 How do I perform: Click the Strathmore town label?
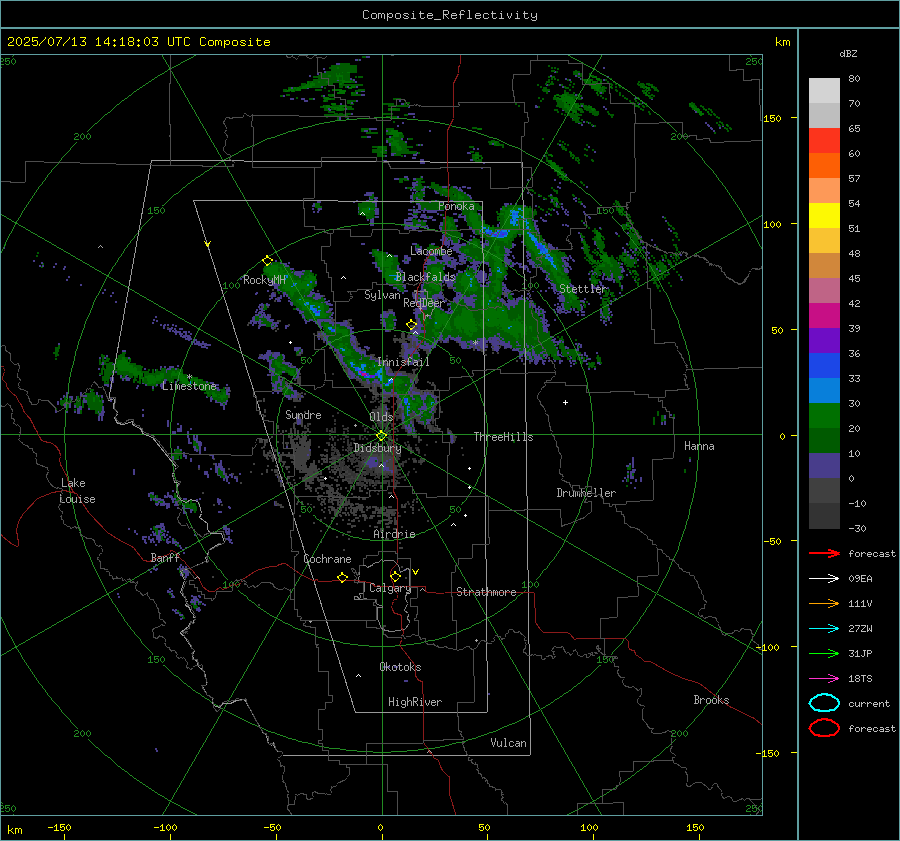pyautogui.click(x=486, y=592)
